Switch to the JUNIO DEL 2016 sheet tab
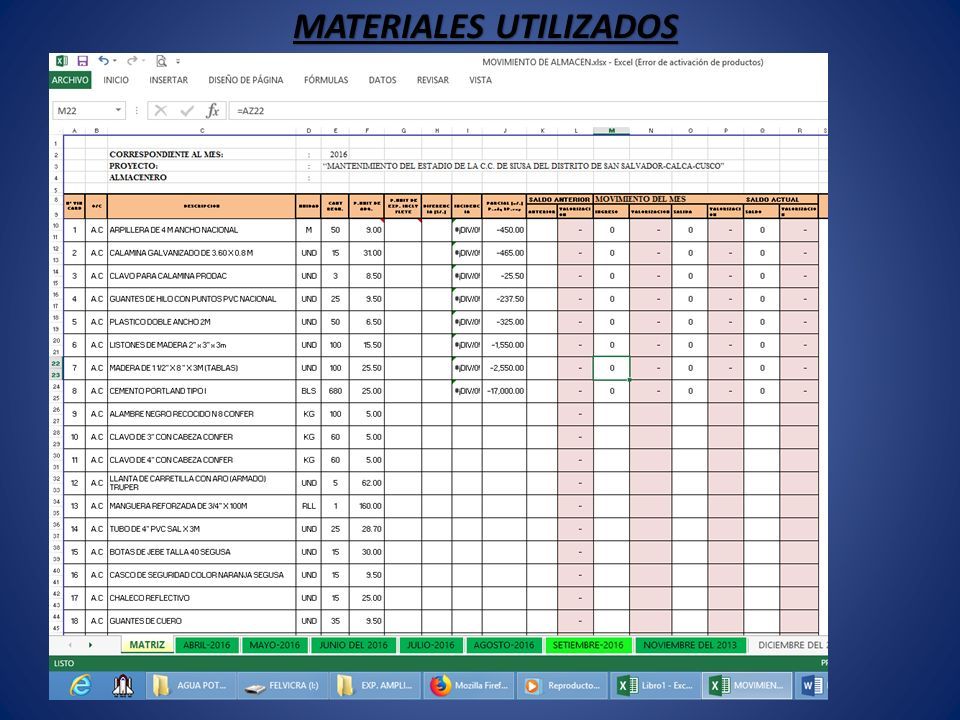 [353, 645]
